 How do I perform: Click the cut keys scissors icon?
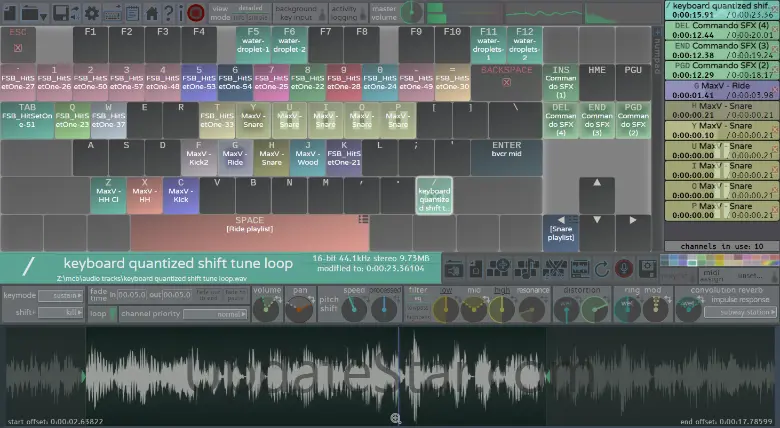553,269
